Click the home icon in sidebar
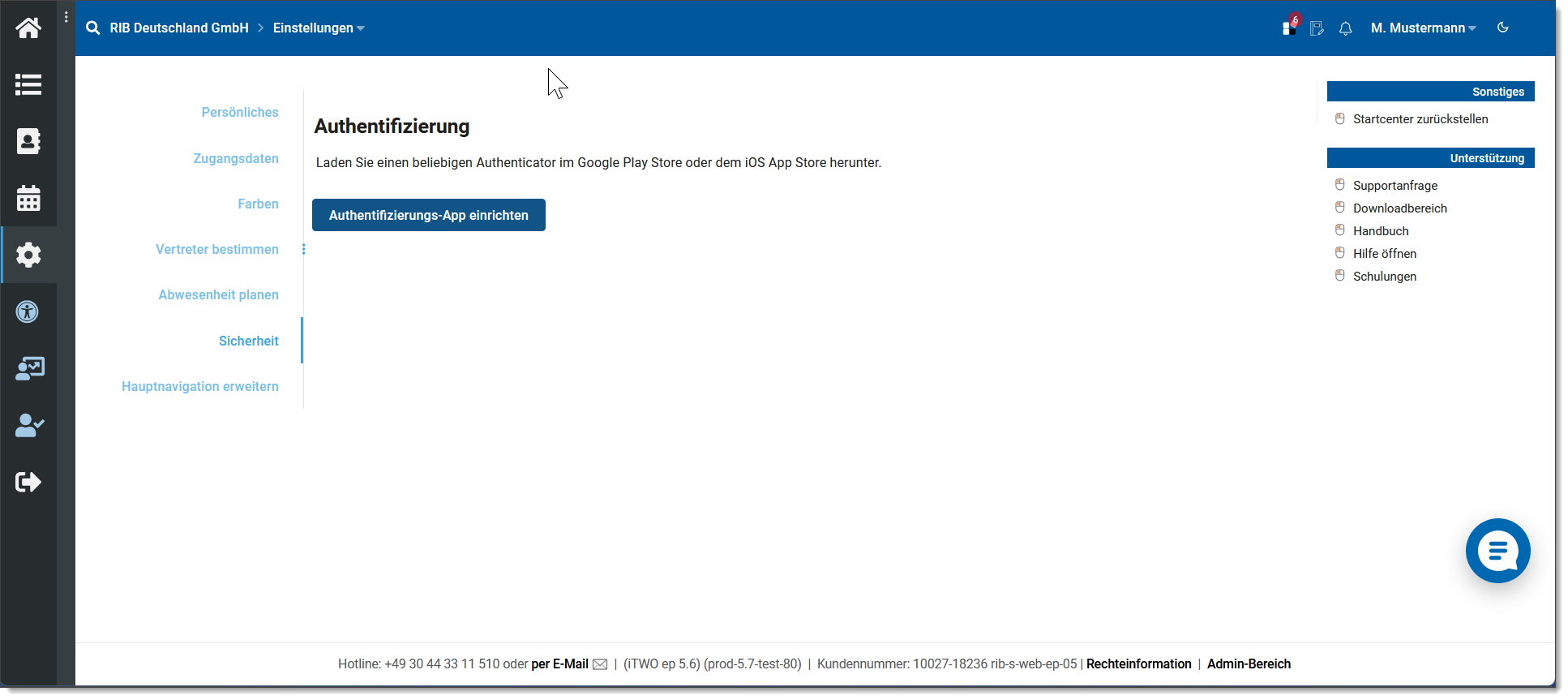This screenshot has height=700, width=1568. pyautogui.click(x=28, y=28)
